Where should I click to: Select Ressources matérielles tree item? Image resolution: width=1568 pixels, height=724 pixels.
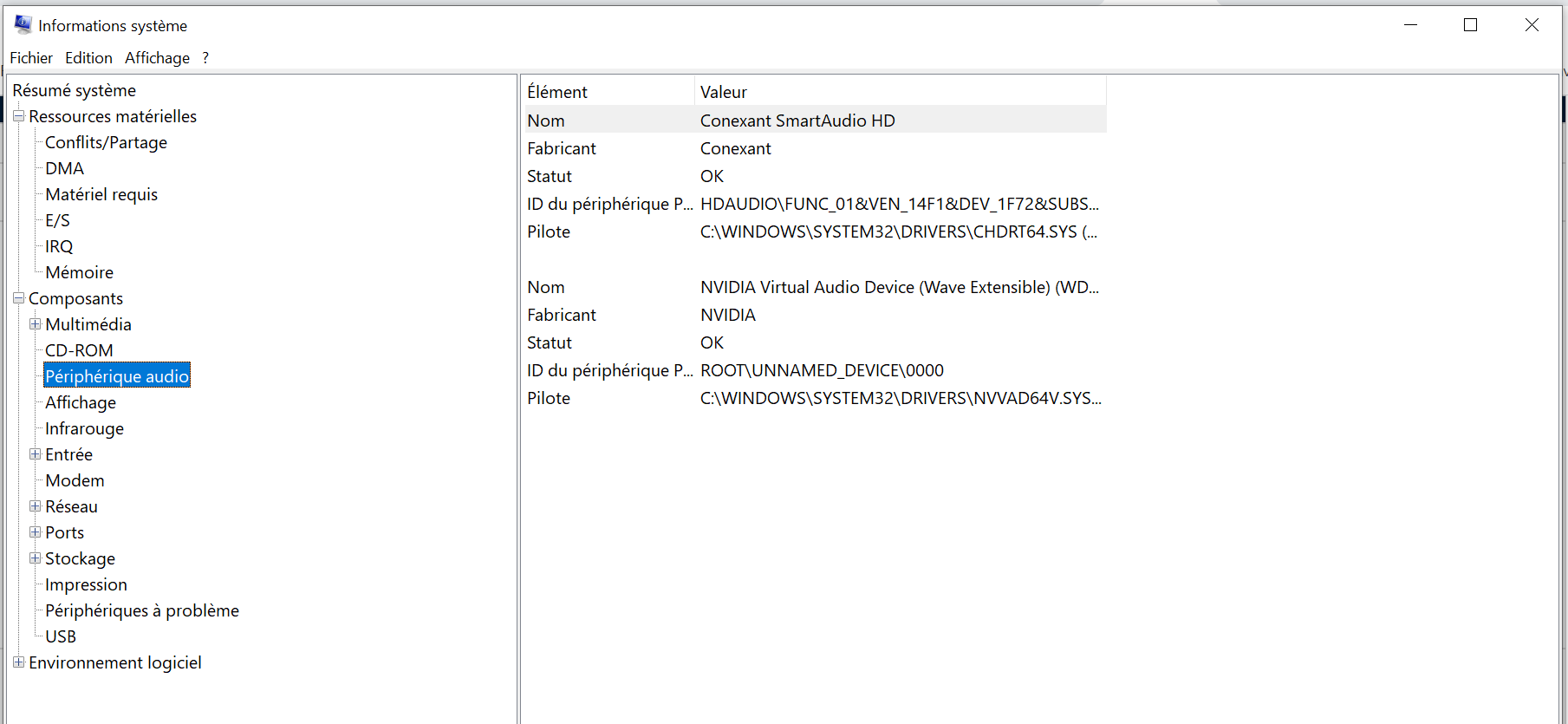point(113,116)
